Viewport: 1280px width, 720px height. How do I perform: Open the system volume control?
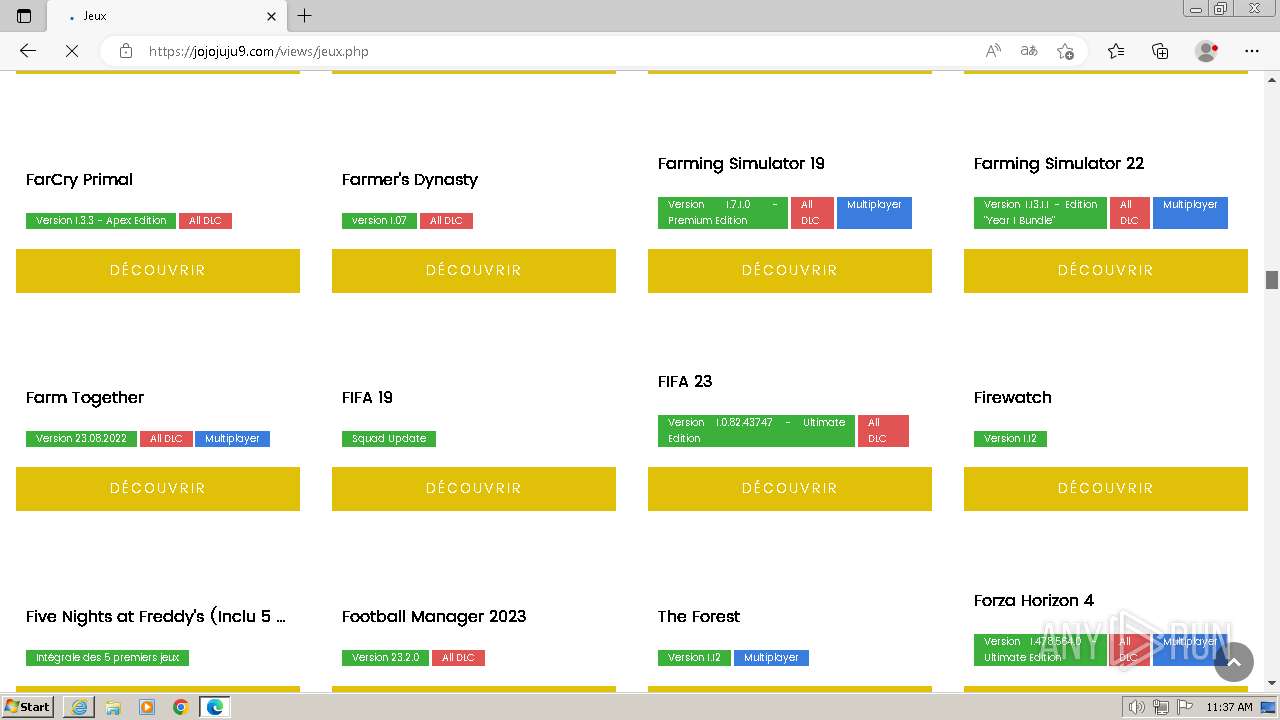[1137, 707]
